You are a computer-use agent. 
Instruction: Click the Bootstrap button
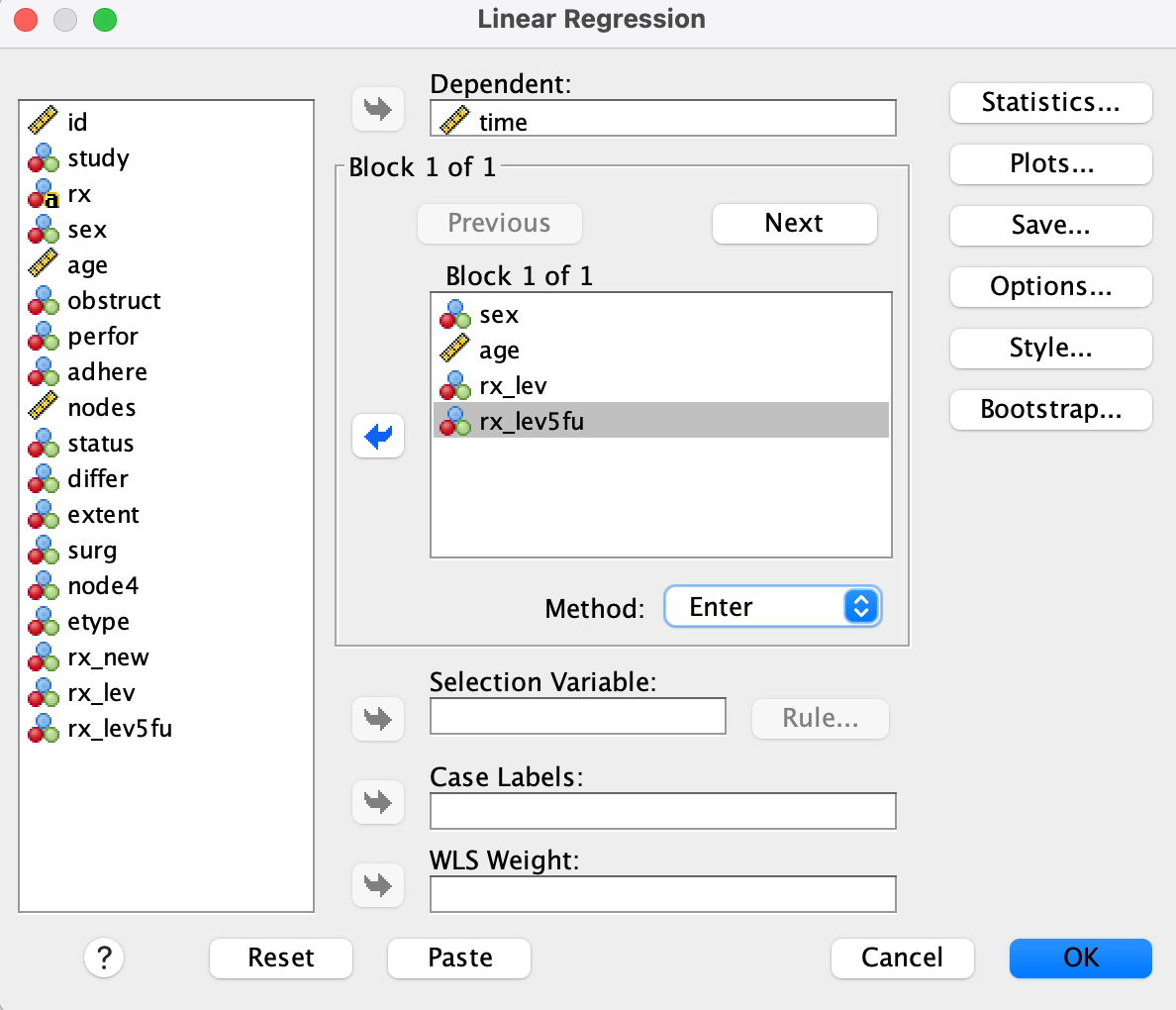coord(1050,410)
